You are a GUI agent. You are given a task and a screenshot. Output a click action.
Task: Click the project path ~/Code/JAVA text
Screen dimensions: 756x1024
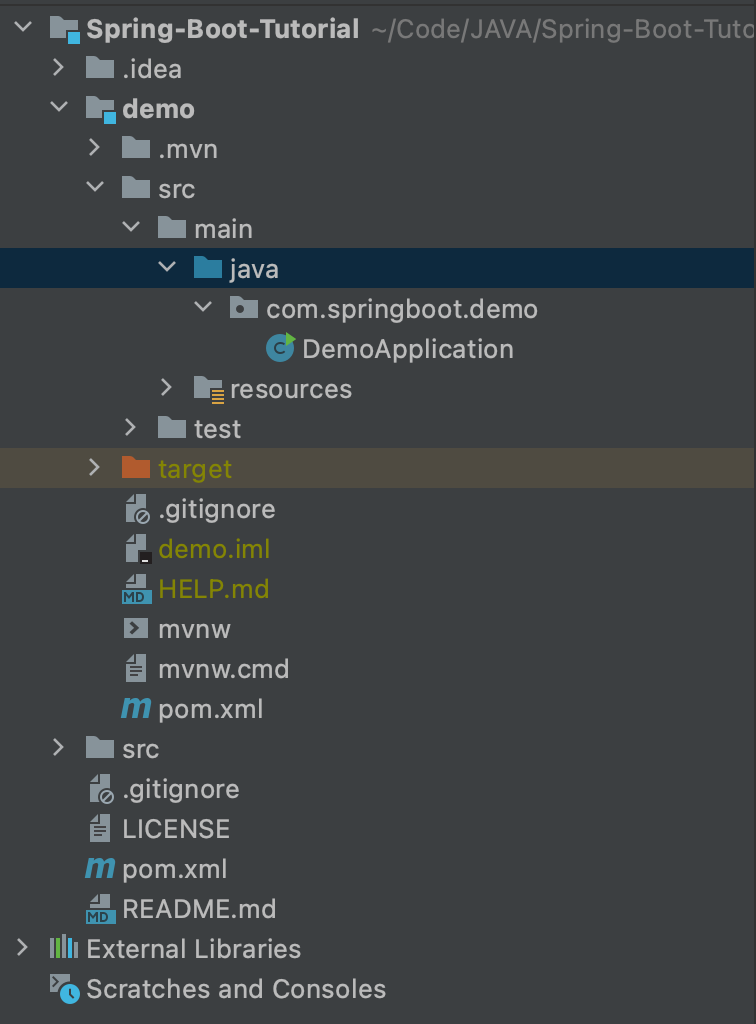point(562,29)
